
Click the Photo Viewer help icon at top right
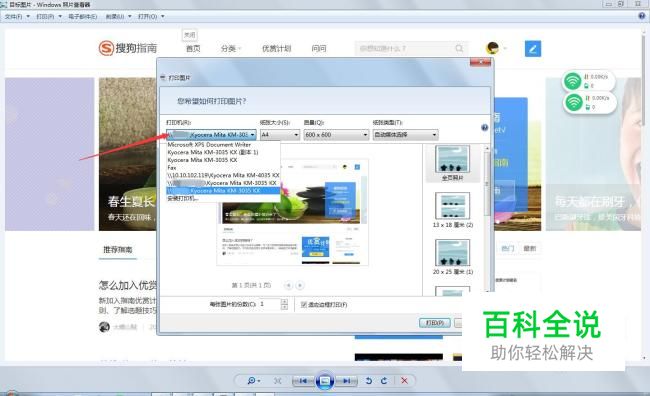tap(642, 16)
